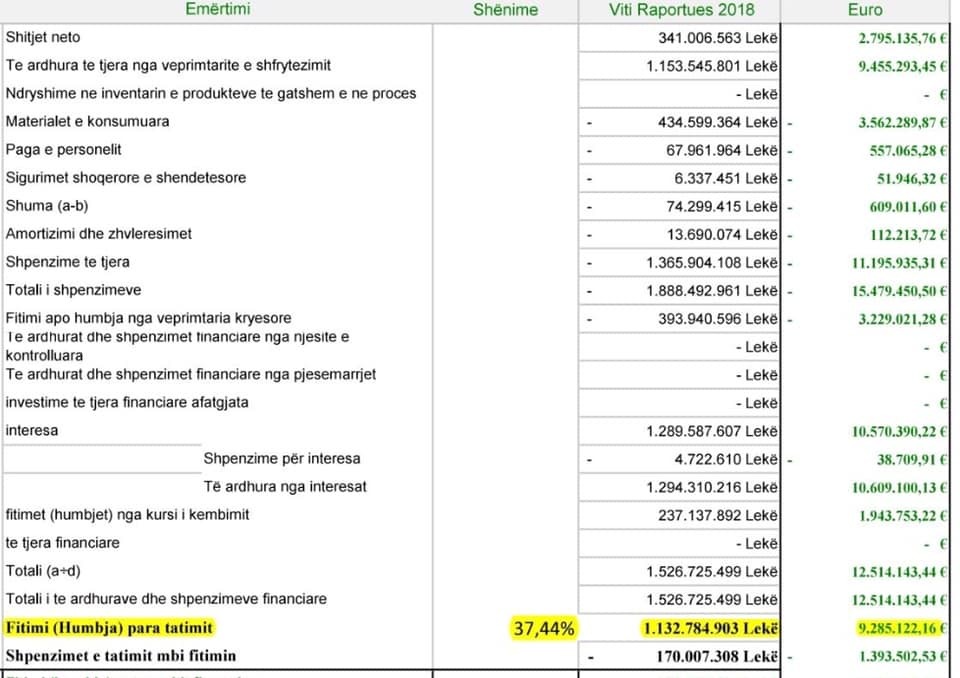Click the 341.006.563 Lekë value cell
The image size is (960, 678).
(711, 38)
